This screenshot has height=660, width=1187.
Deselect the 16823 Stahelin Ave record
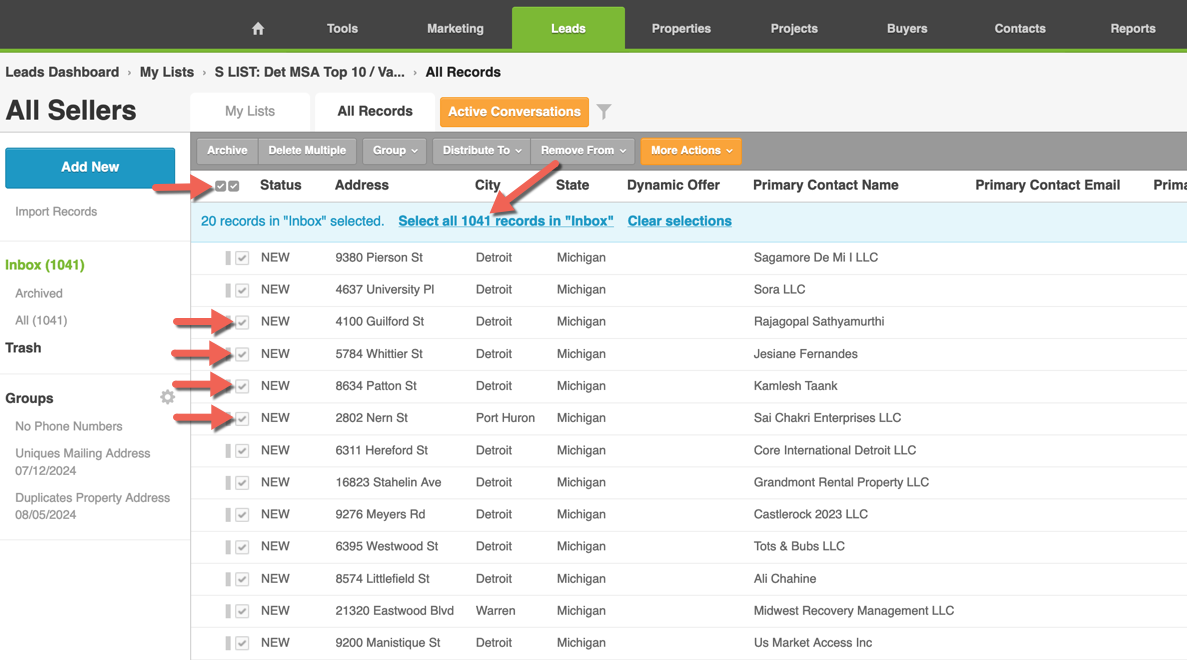(242, 483)
